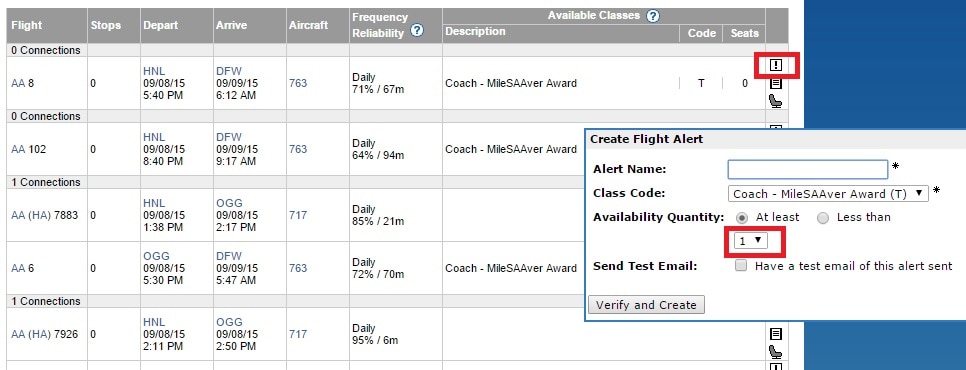Focus the Alert Name input field
The image size is (966, 370).
[808, 169]
